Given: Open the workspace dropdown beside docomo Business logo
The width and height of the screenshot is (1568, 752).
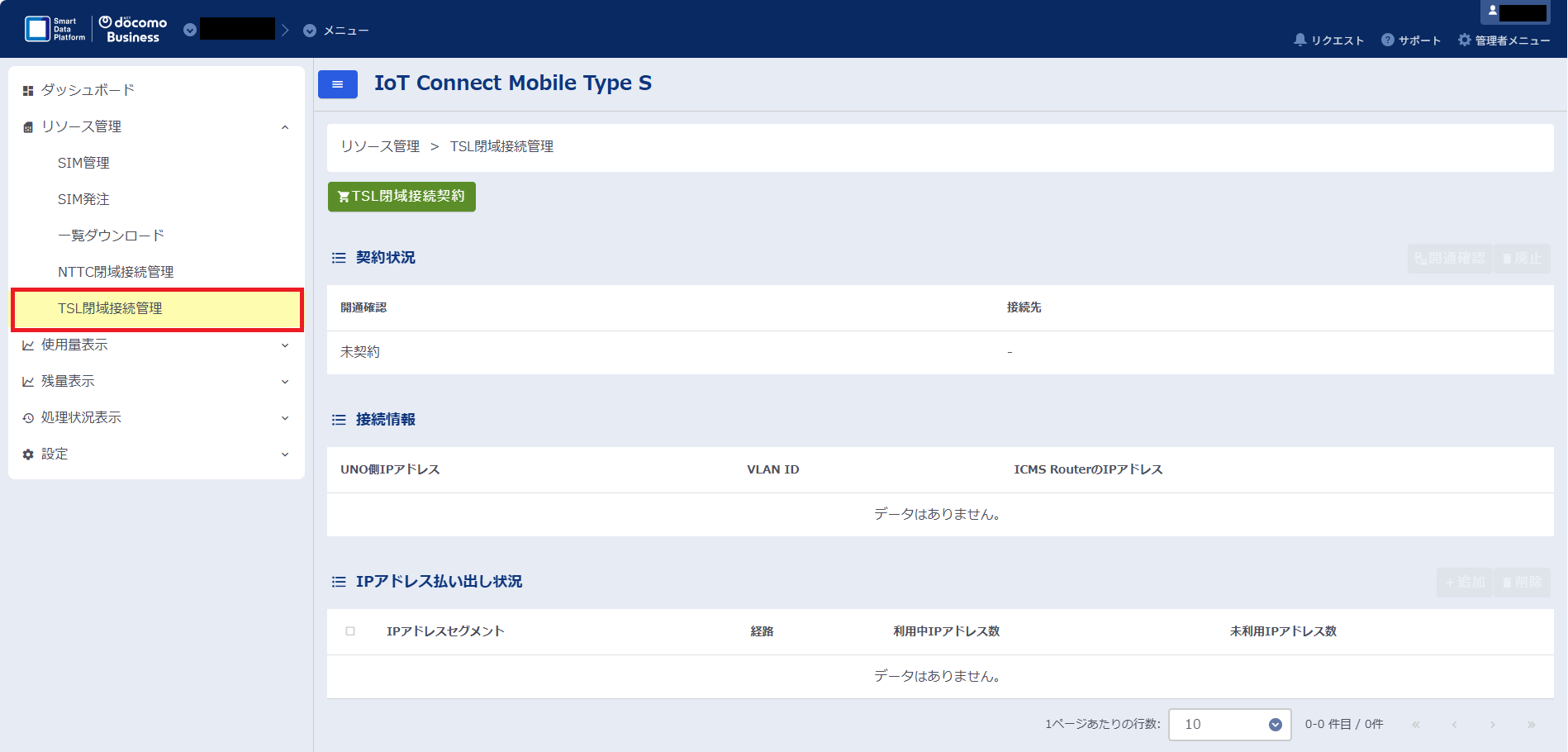Looking at the screenshot, I should (x=190, y=30).
